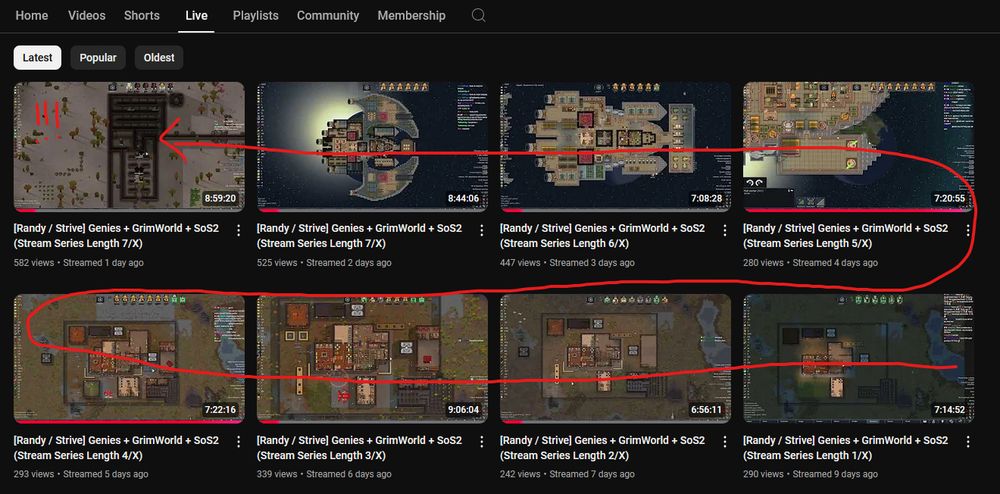
Task: Play the stream thumbnail with duration 8:59:20
Action: (x=129, y=147)
